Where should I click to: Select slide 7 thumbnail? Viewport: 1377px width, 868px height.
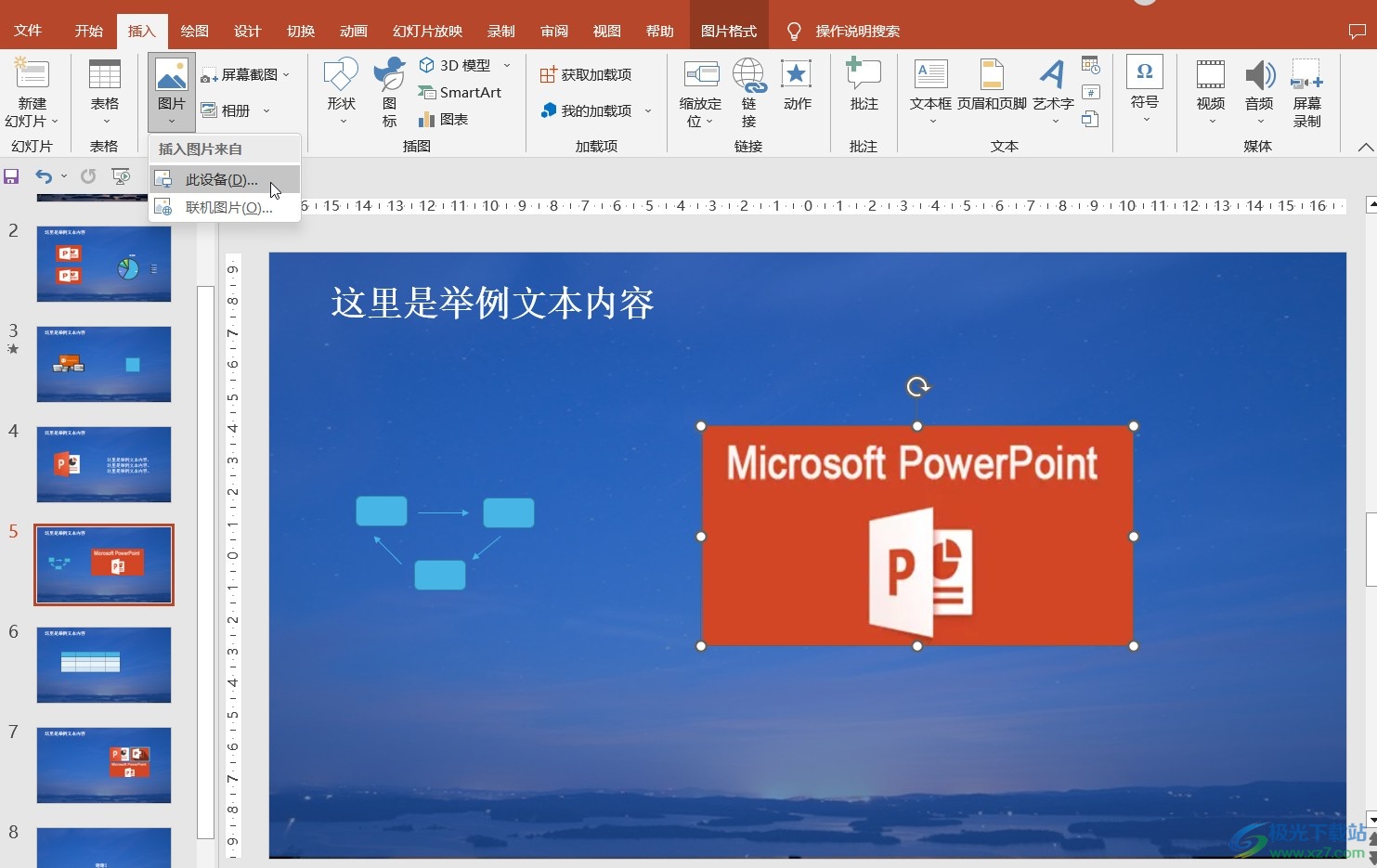pos(104,765)
